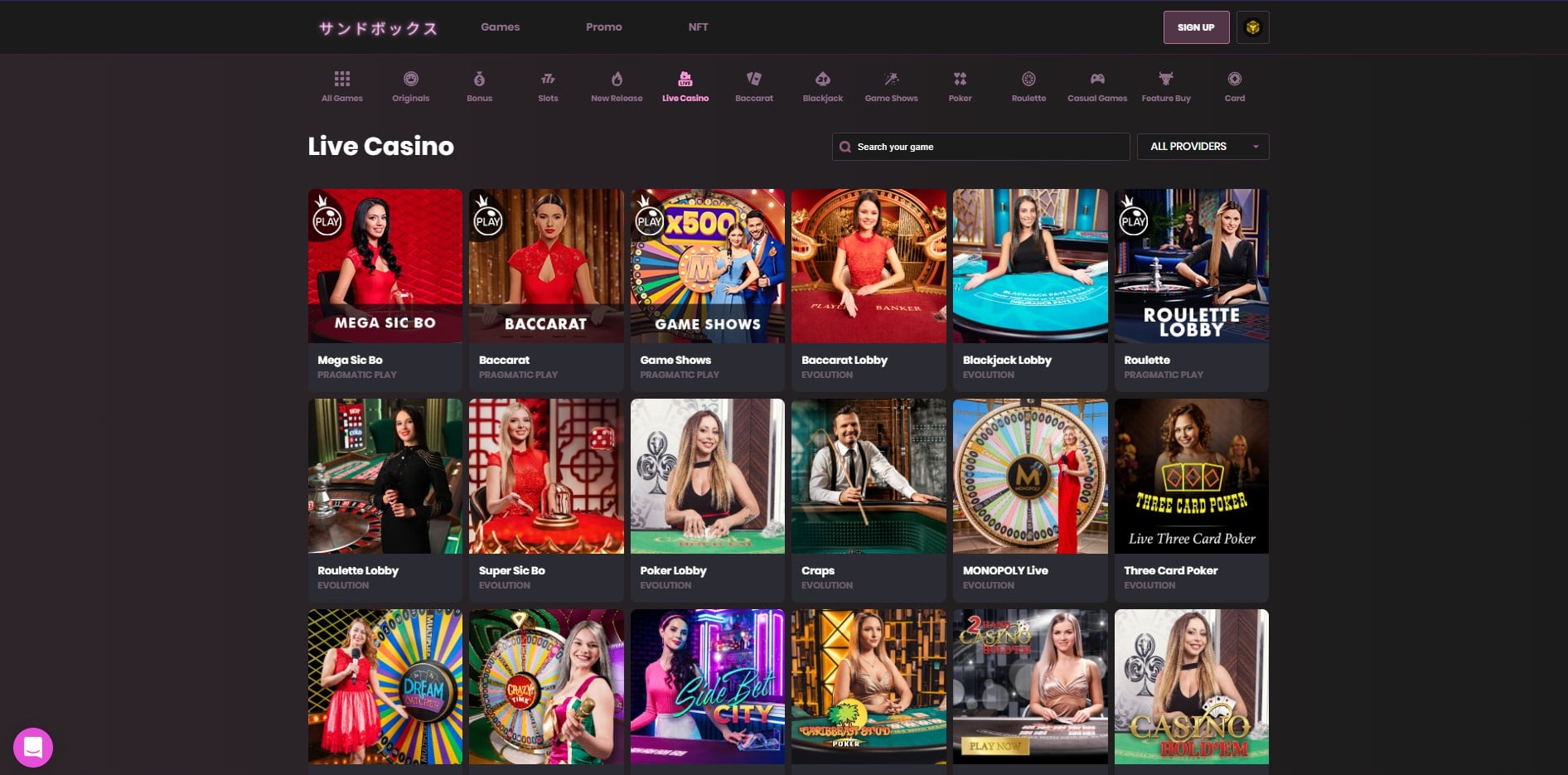1568x775 pixels.
Task: Click the Three Card Poker title text
Action: 1170,570
